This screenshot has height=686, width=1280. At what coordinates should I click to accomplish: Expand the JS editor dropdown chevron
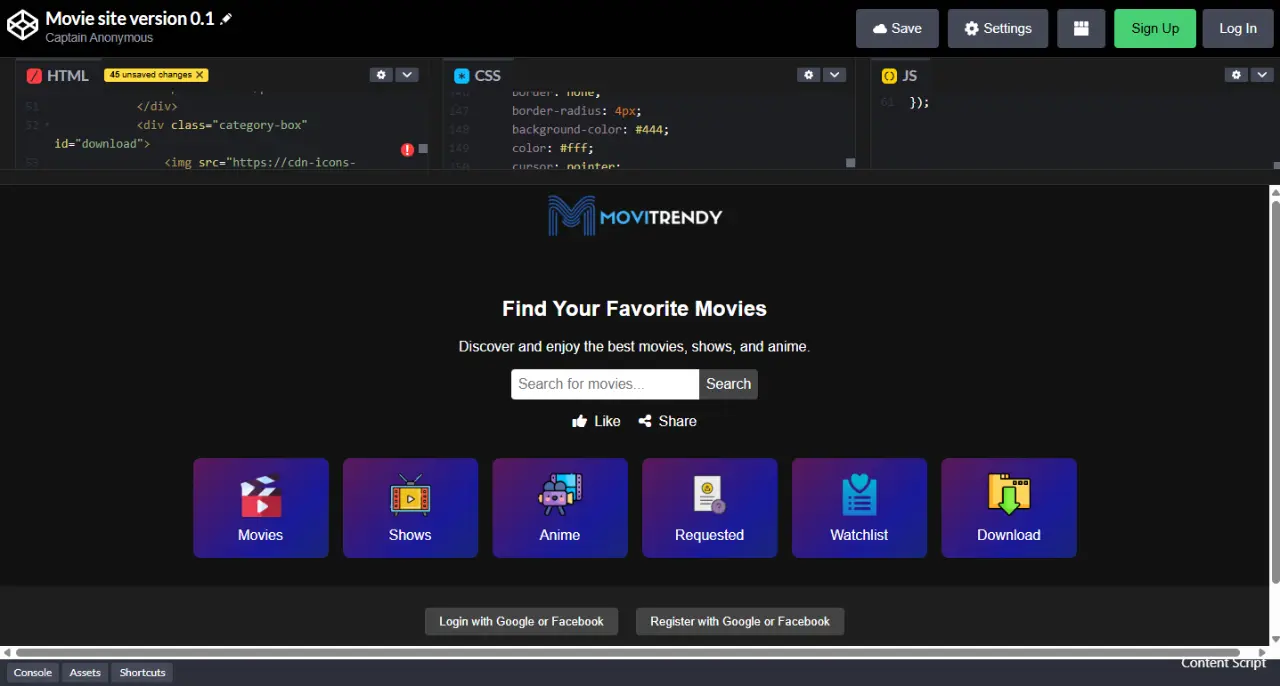tap(1263, 75)
